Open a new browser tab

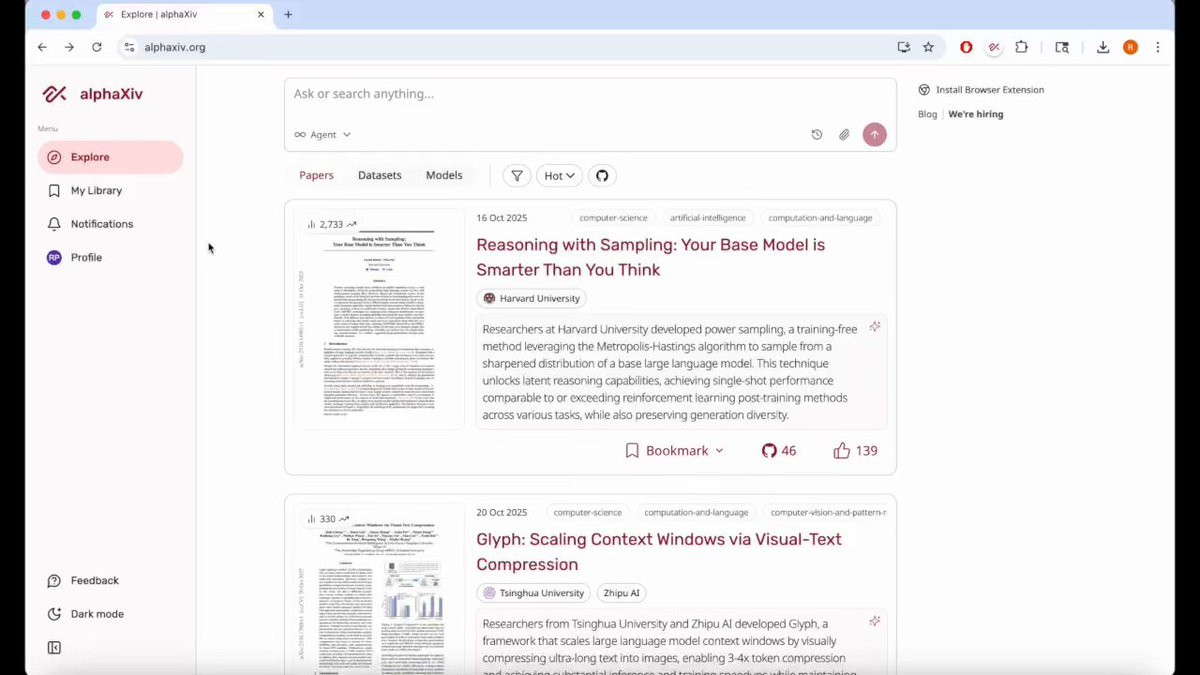pyautogui.click(x=288, y=14)
